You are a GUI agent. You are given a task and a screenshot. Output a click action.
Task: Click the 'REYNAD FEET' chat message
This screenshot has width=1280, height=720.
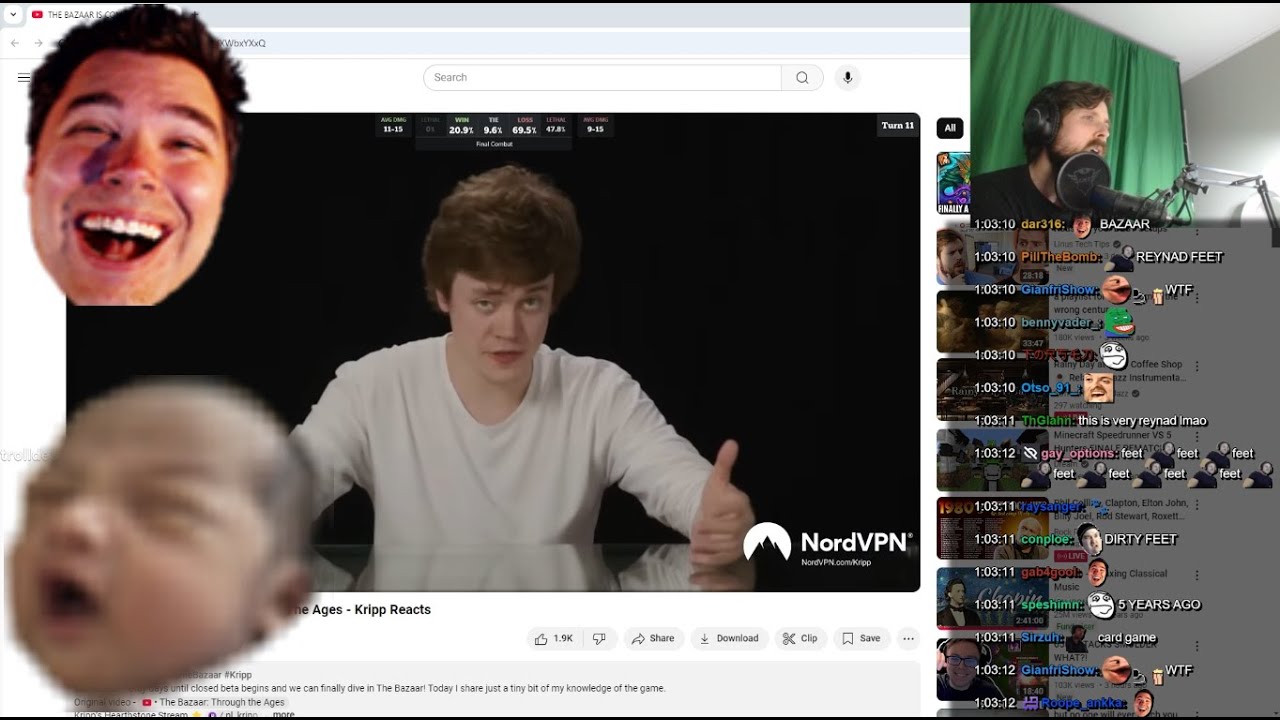point(1179,257)
